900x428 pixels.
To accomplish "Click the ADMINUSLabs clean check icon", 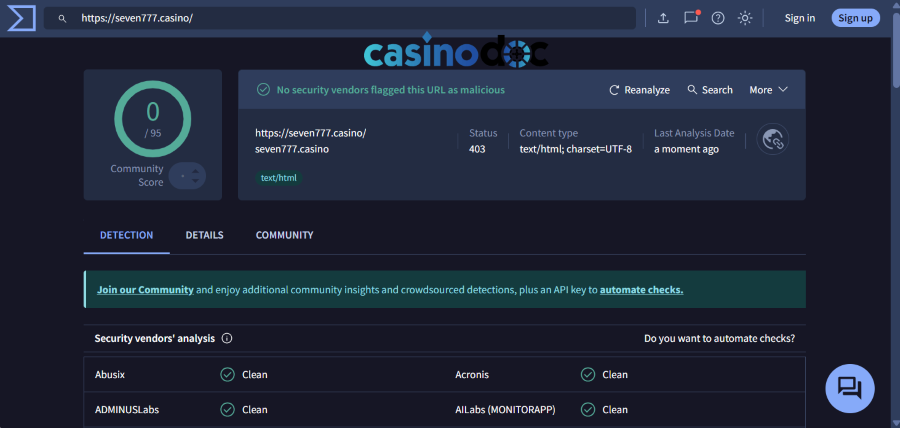I will pos(227,410).
